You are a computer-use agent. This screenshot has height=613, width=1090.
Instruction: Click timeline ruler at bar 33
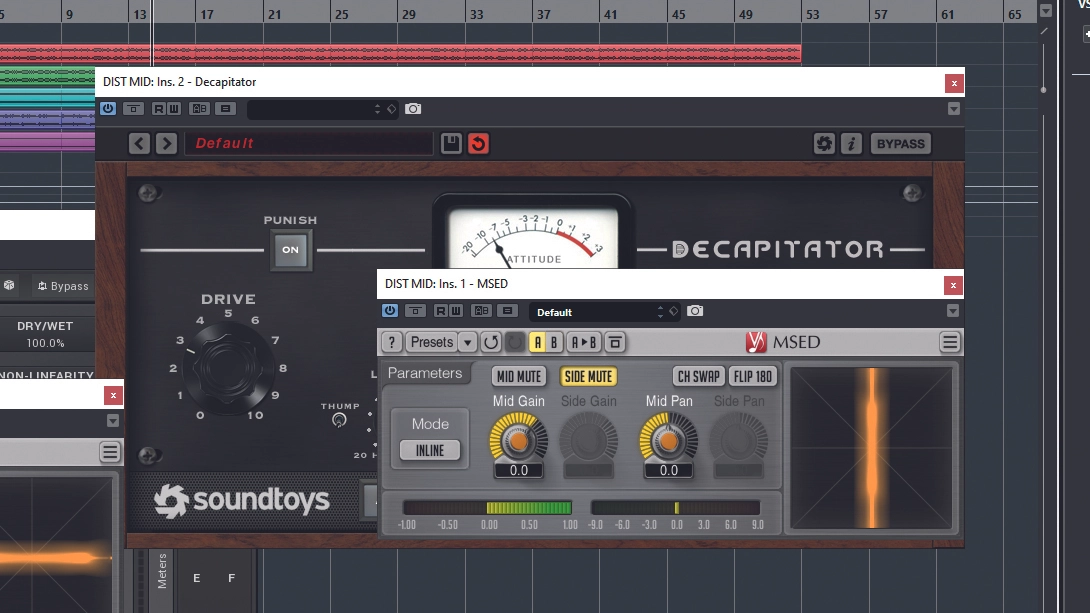[476, 14]
